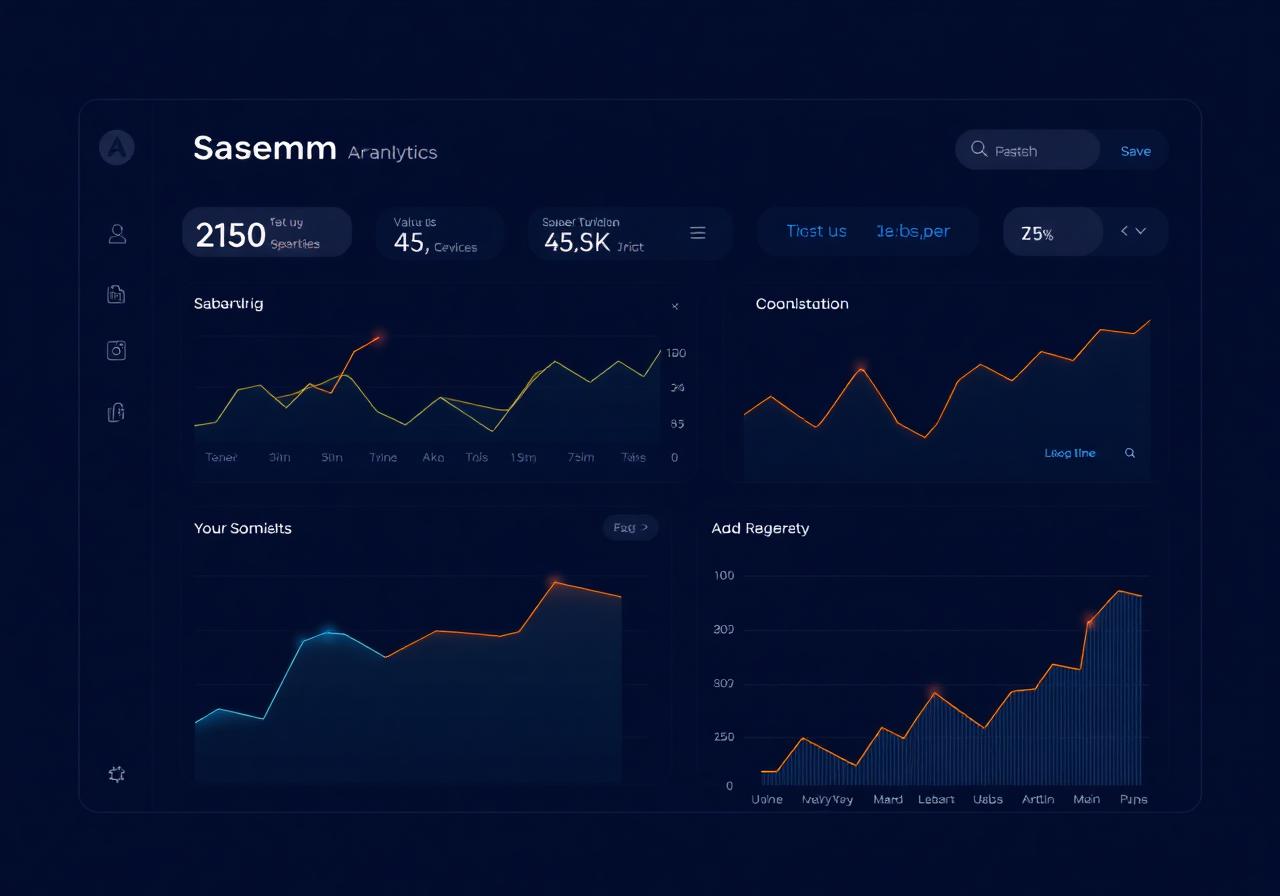
Task: Open the hamburger menu on 45.SK card
Action: click(x=698, y=233)
